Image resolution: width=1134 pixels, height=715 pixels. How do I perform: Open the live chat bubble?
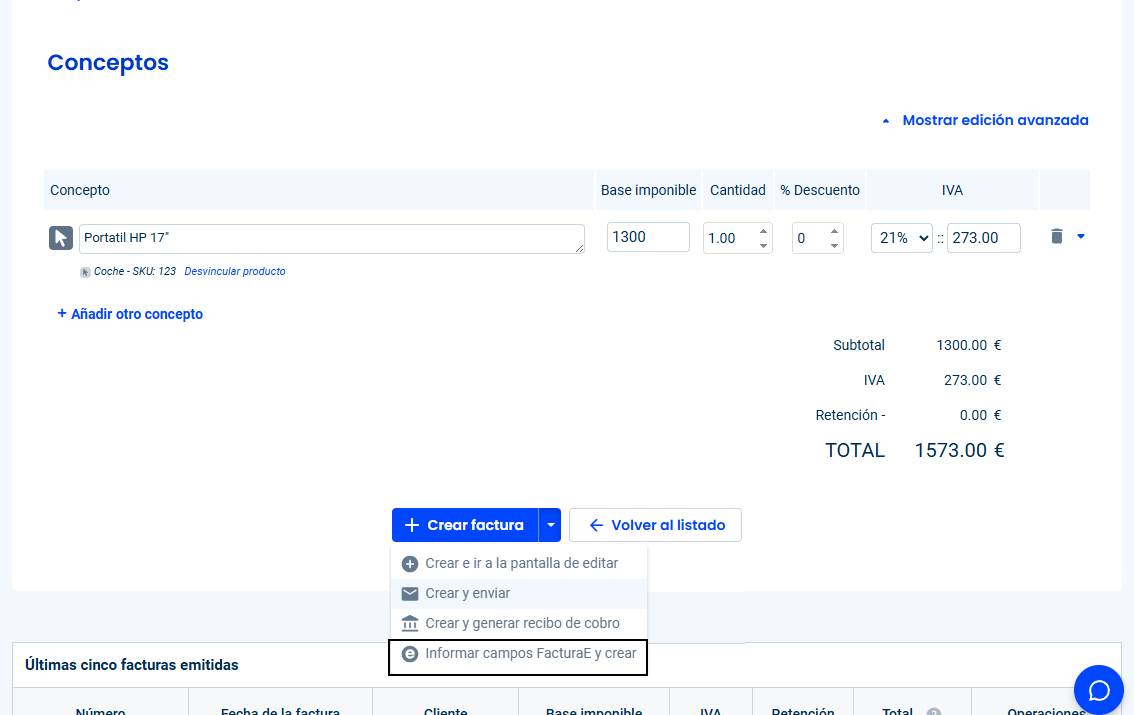pos(1099,690)
